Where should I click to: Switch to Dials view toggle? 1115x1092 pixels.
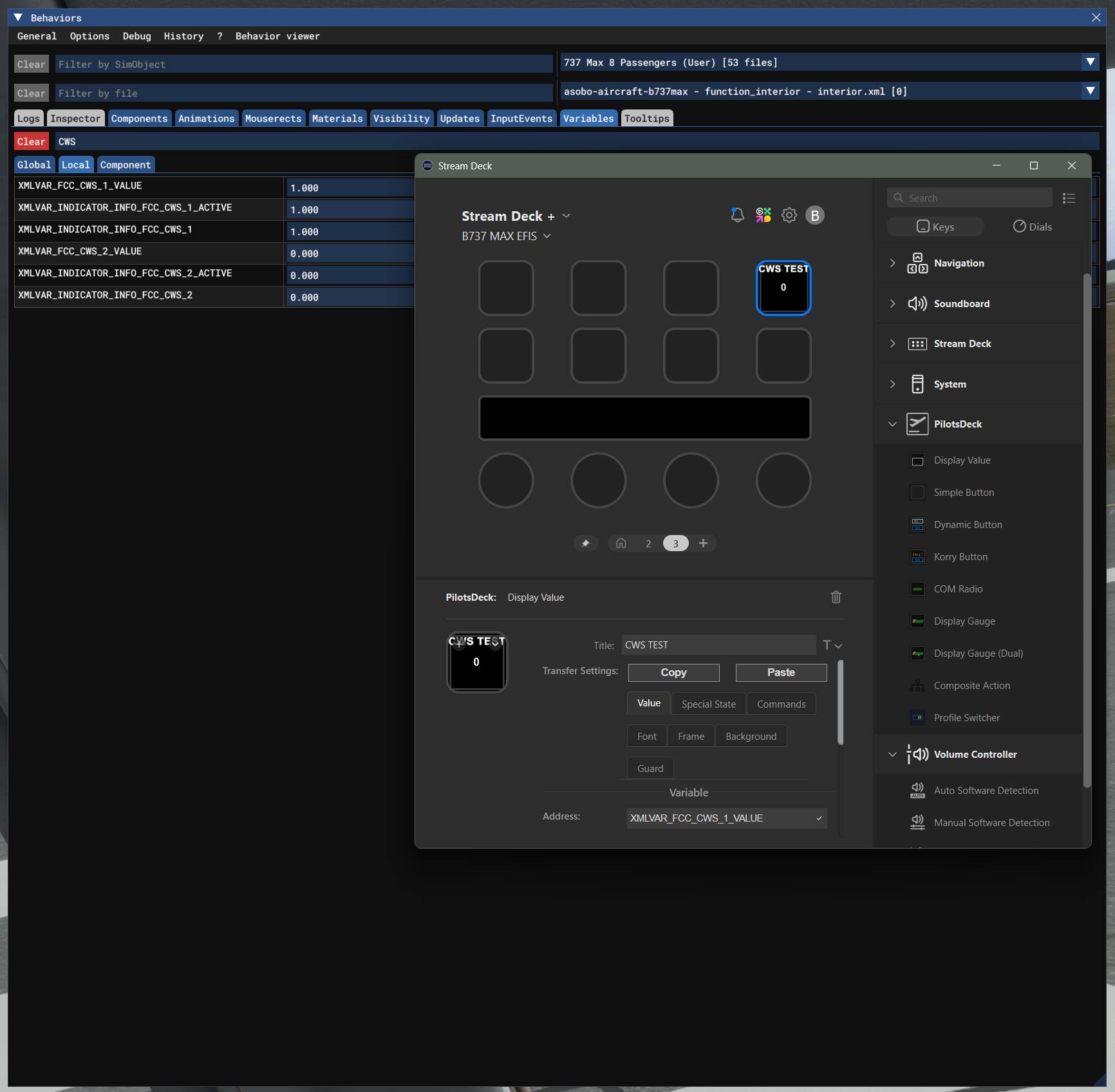pos(1033,227)
